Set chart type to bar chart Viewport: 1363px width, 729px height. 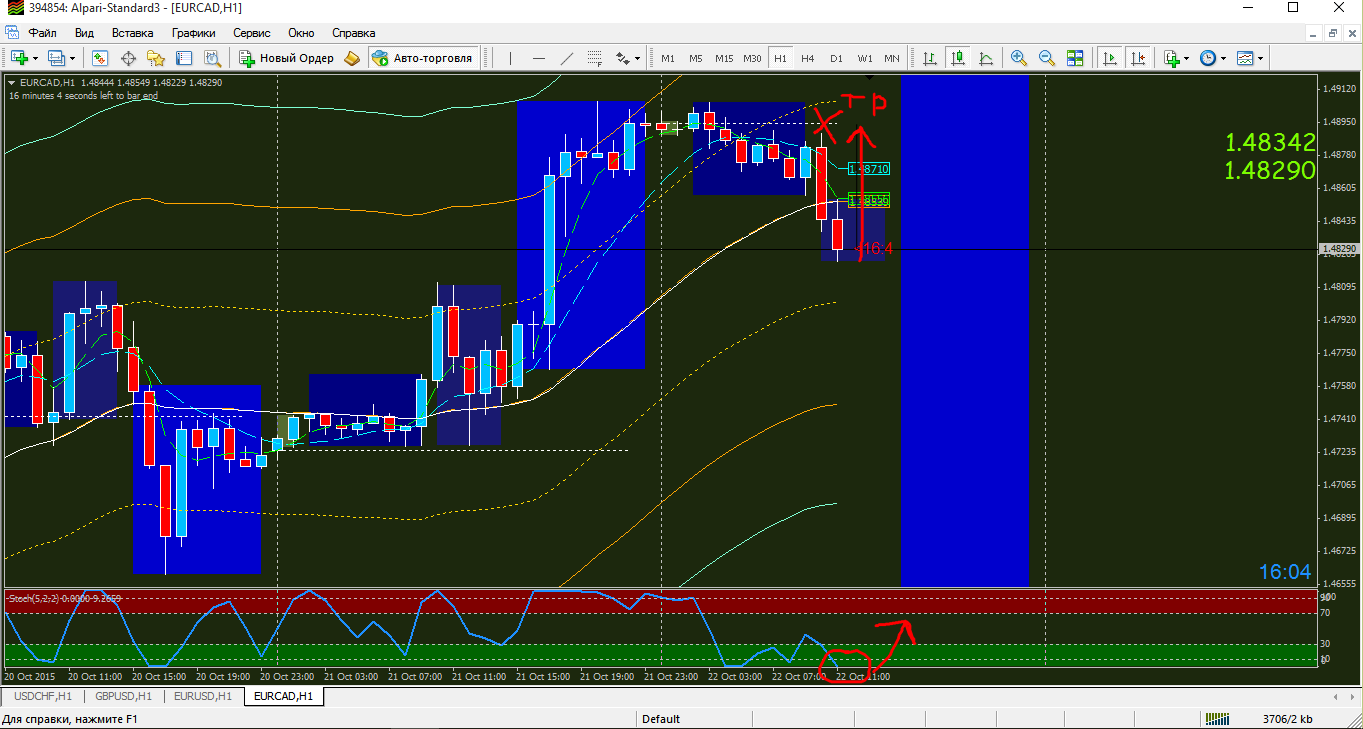coord(930,58)
